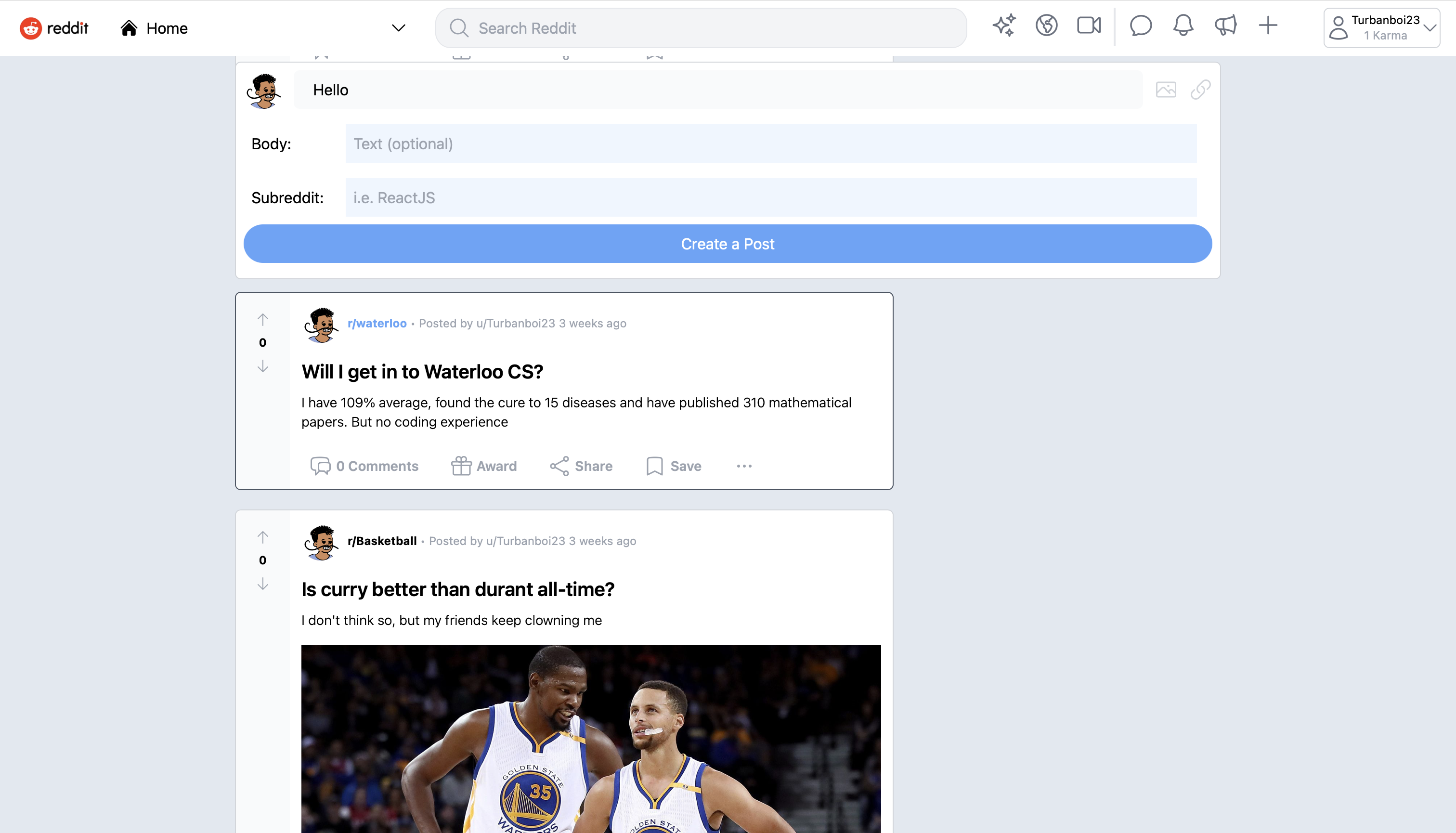The height and width of the screenshot is (833, 1456).
Task: Open the overflow menu on the Waterloo post
Action: (744, 466)
